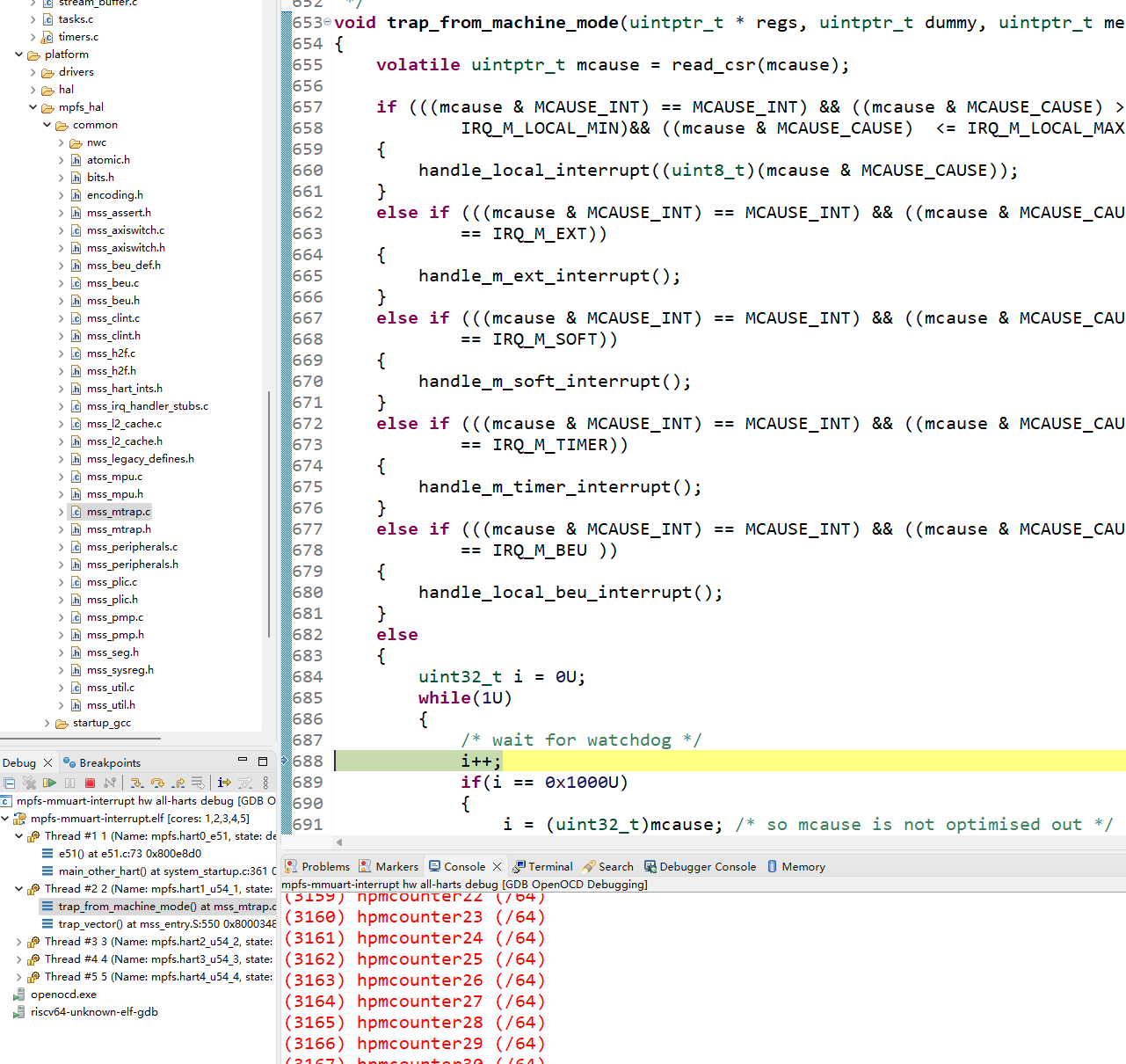1126x1064 pixels.
Task: Click Drop to Frame icon
Action: (x=198, y=783)
